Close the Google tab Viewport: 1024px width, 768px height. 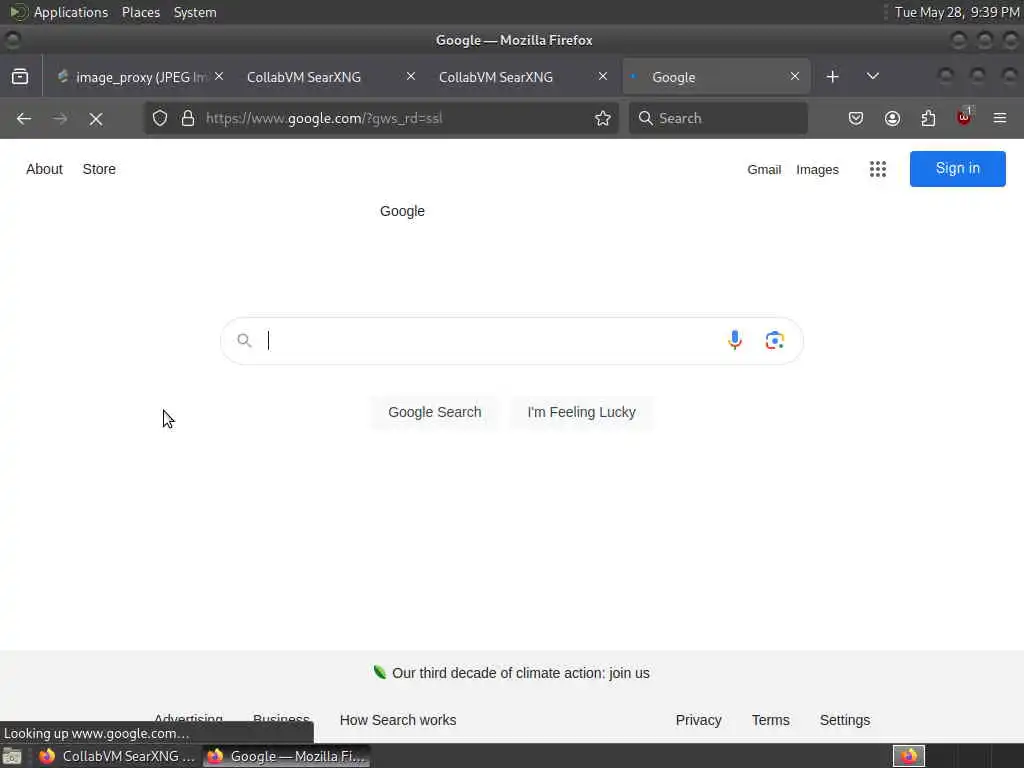pos(795,76)
